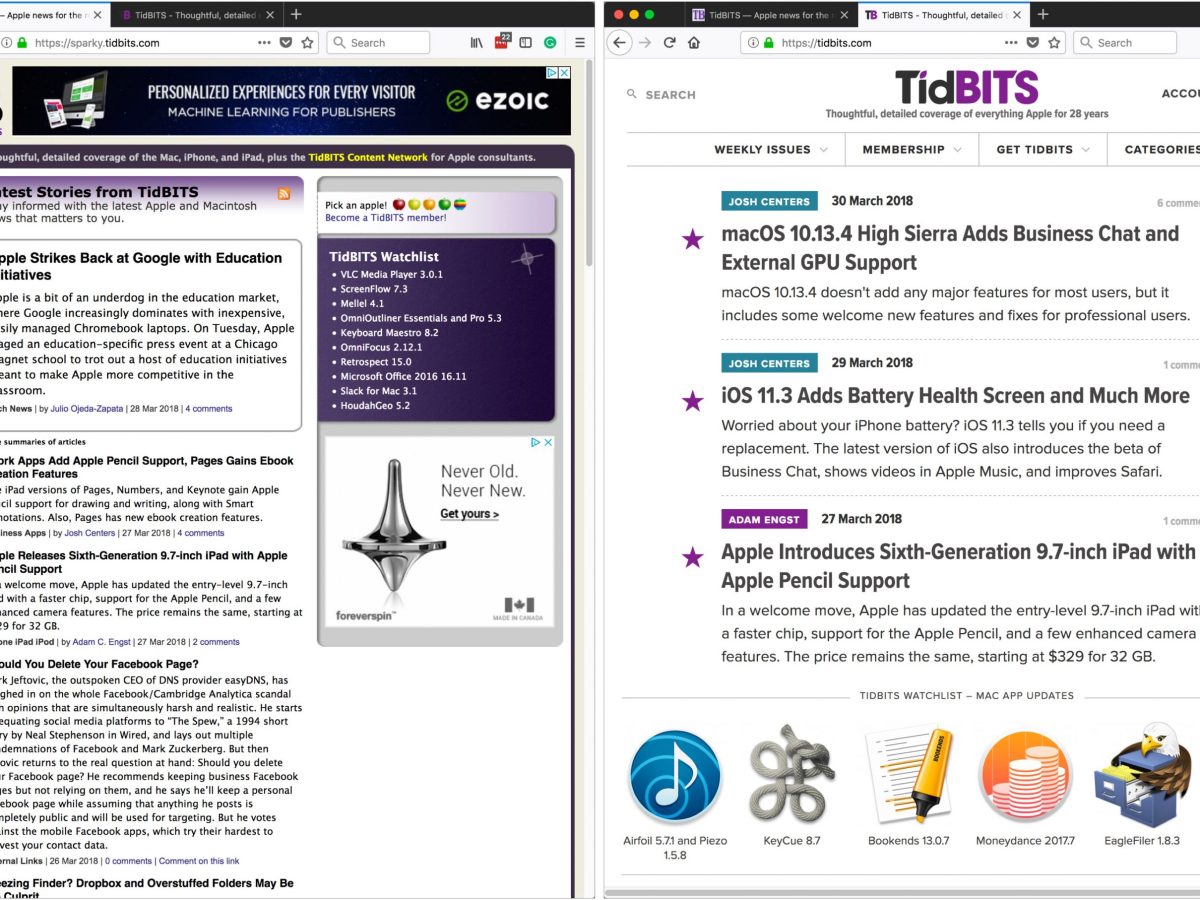Toggle the Firefox sidebar icon
Image resolution: width=1200 pixels, height=900 pixels.
(x=526, y=43)
